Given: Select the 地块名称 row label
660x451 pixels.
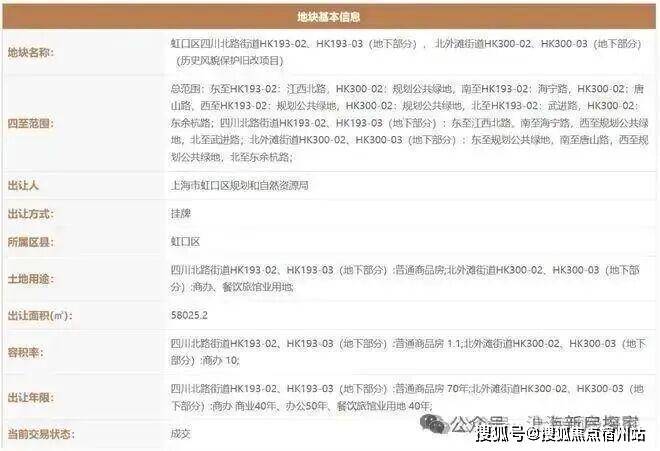Looking at the screenshot, I should point(31,53).
